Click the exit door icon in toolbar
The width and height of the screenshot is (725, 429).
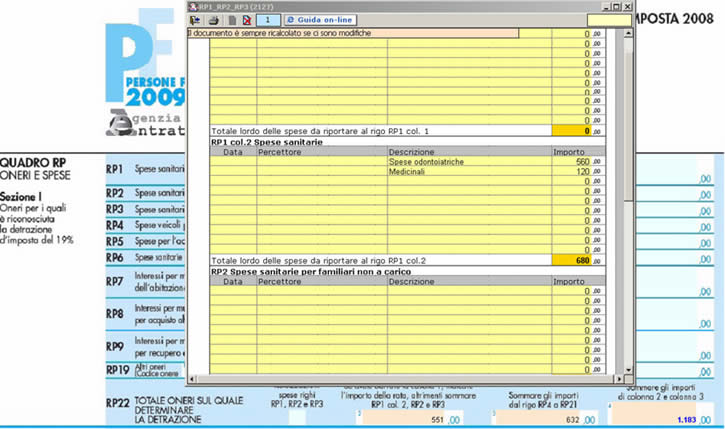point(196,19)
